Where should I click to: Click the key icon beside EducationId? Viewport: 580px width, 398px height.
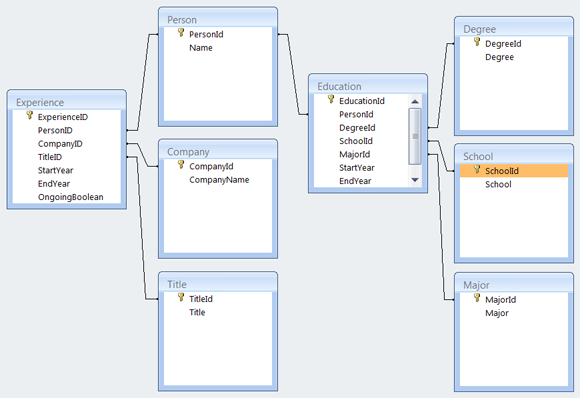pyautogui.click(x=331, y=99)
